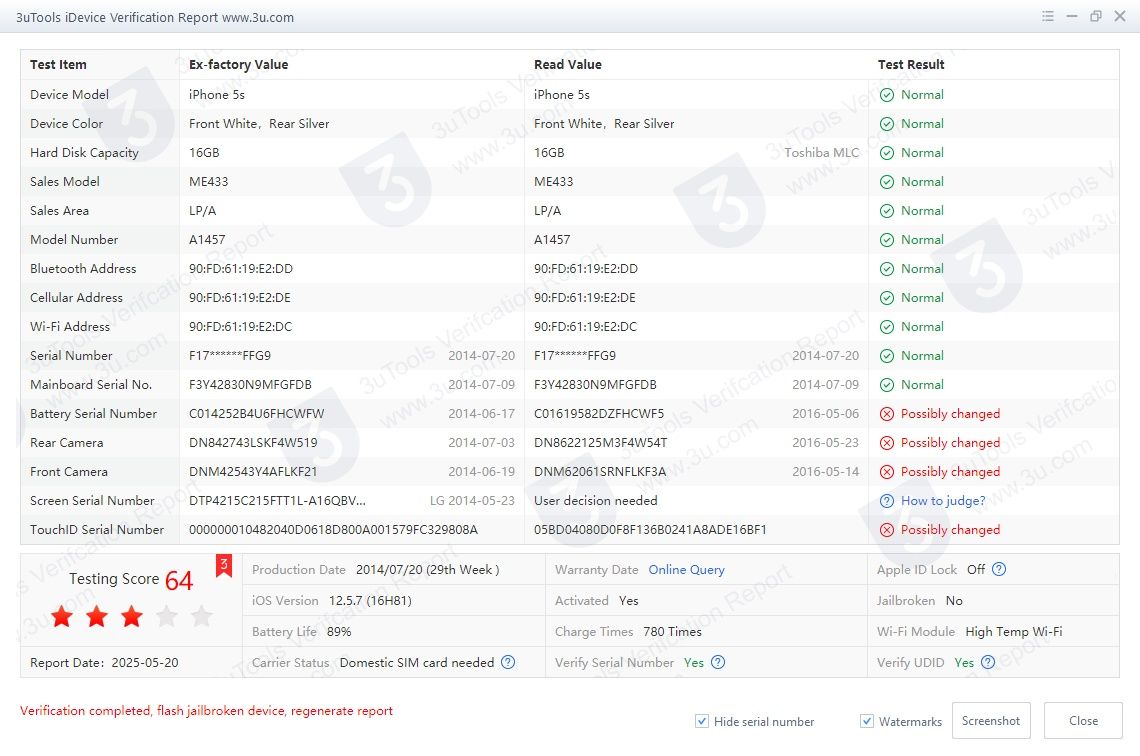
Task: Open the How to judge? link
Action: 943,501
